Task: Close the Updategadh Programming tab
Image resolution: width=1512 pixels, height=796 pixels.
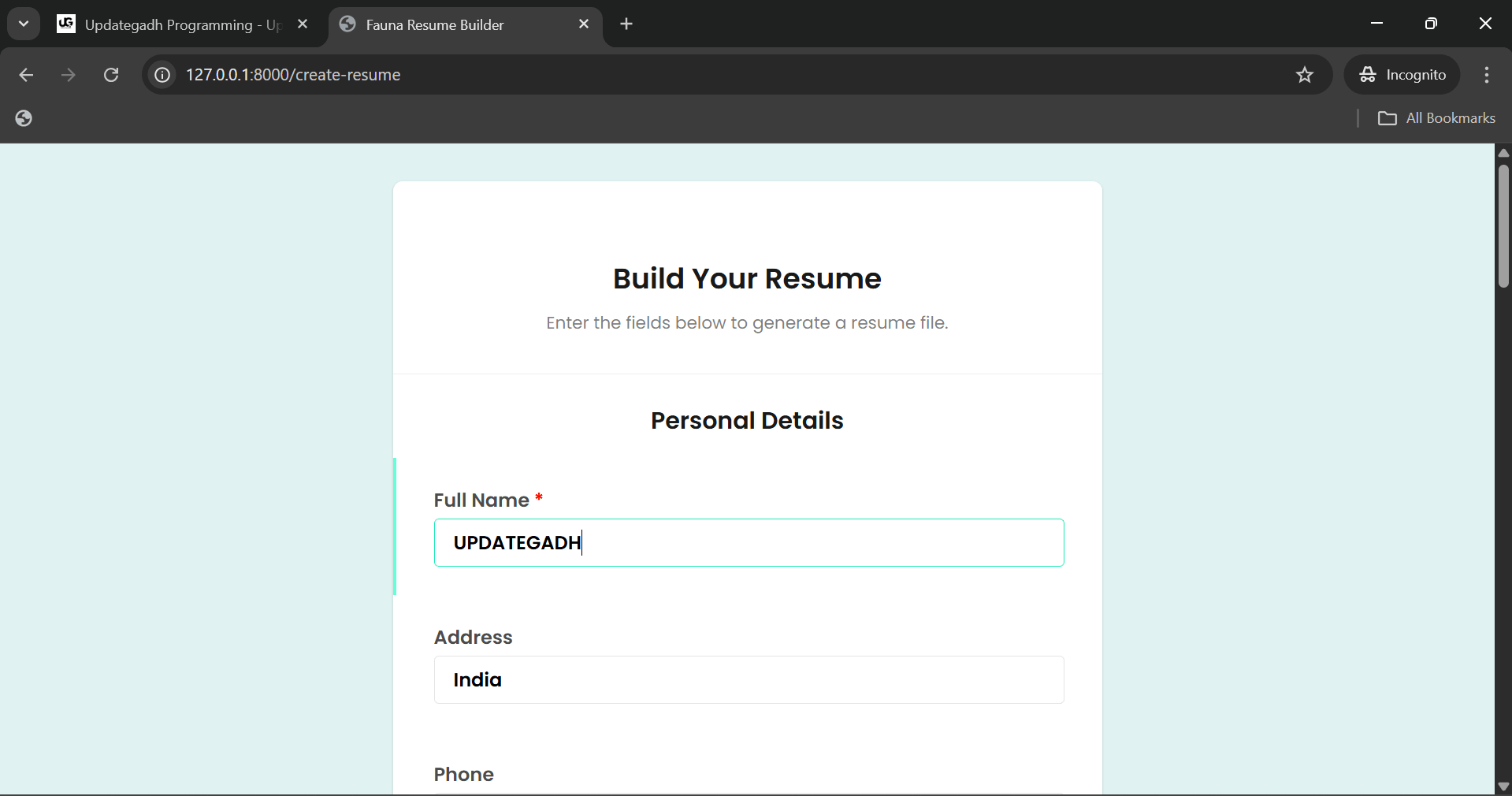Action: click(303, 24)
